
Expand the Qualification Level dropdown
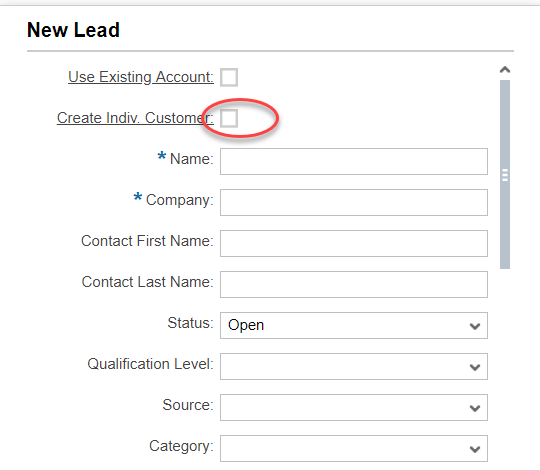(354, 366)
